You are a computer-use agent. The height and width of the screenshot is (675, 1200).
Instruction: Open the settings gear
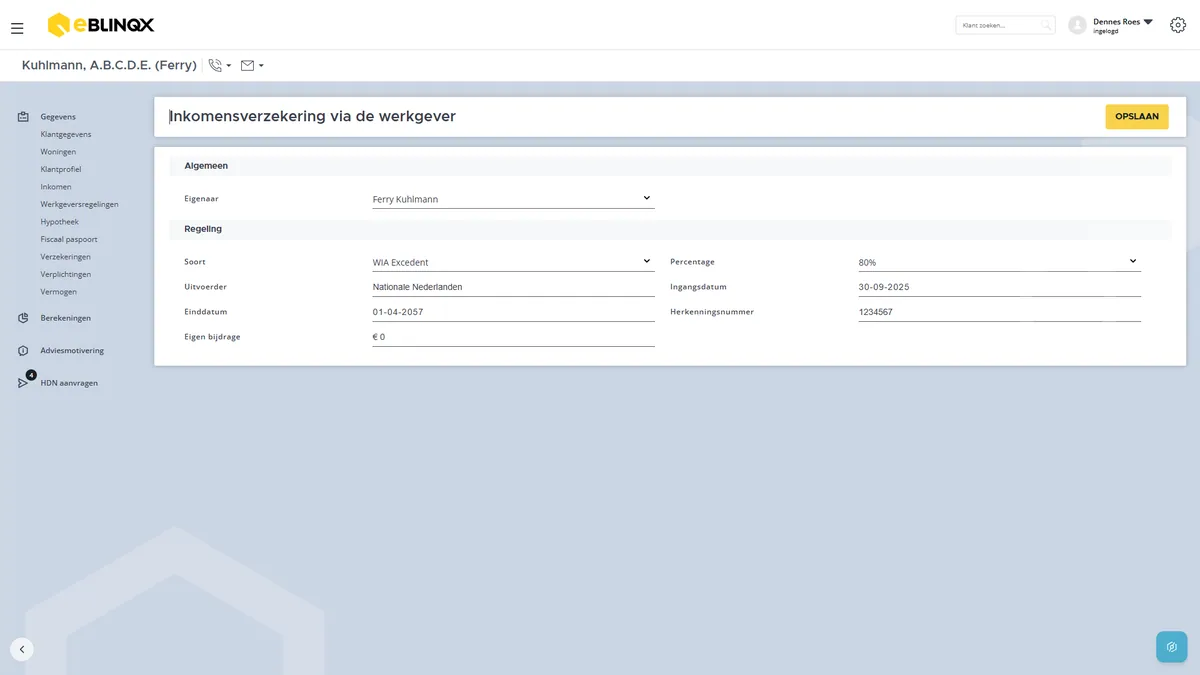(1178, 25)
